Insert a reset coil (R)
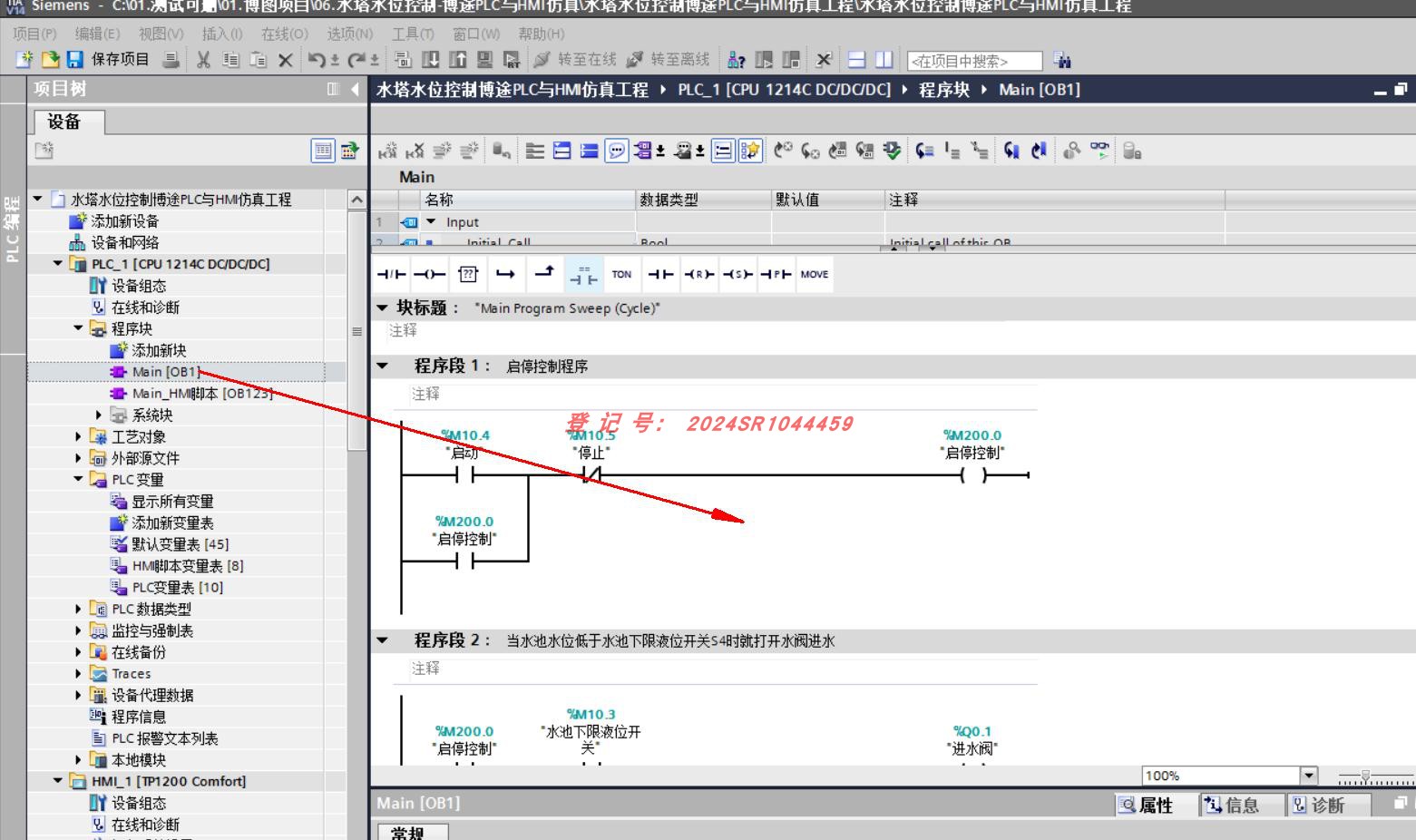 pos(698,274)
